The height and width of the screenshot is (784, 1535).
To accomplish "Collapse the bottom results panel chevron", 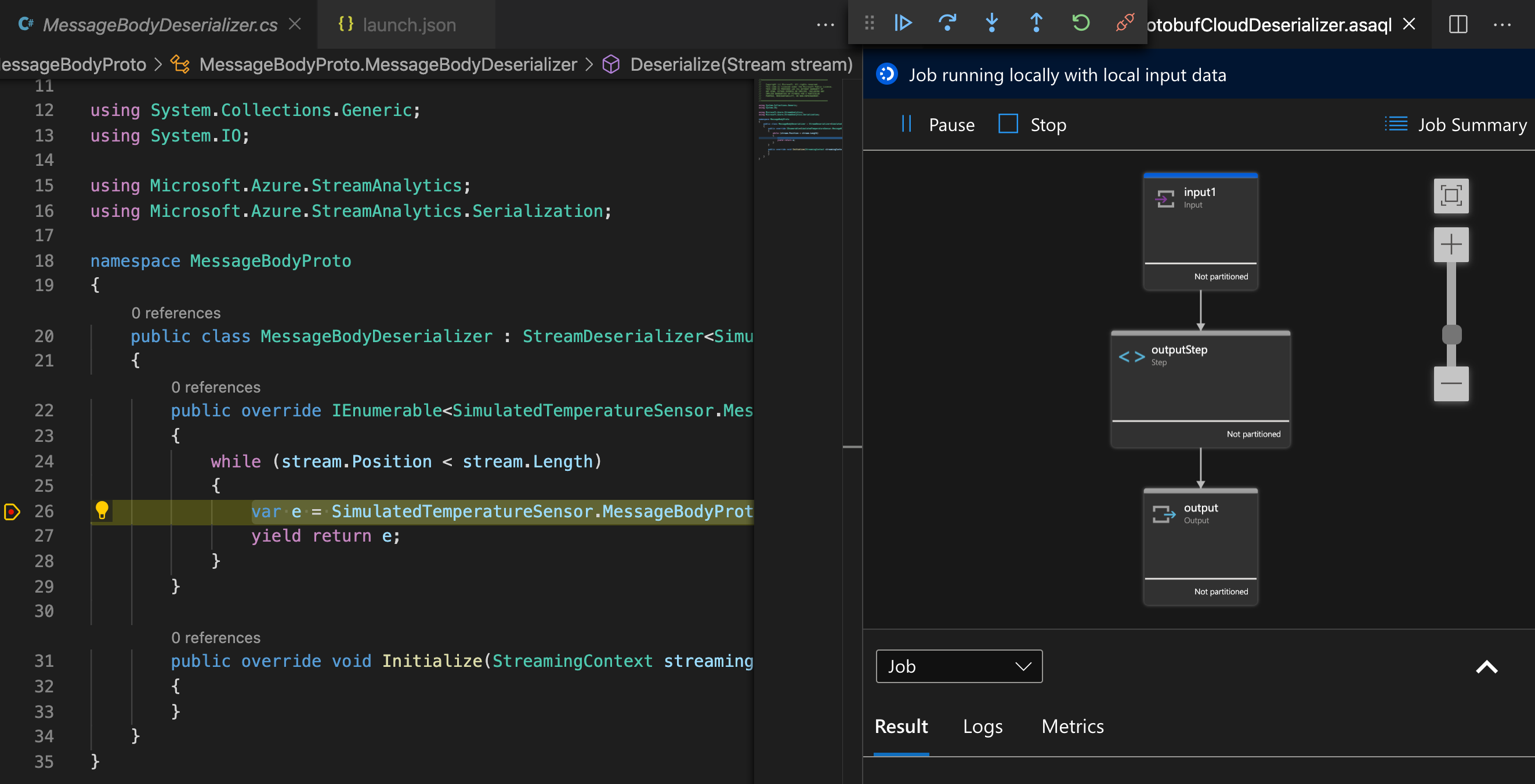I will [1487, 666].
